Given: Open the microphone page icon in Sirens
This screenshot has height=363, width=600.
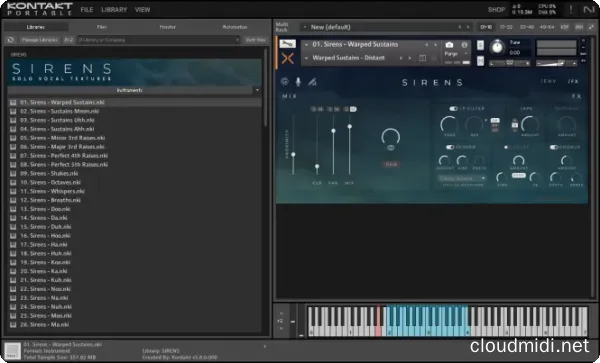Looking at the screenshot, I should point(298,81).
